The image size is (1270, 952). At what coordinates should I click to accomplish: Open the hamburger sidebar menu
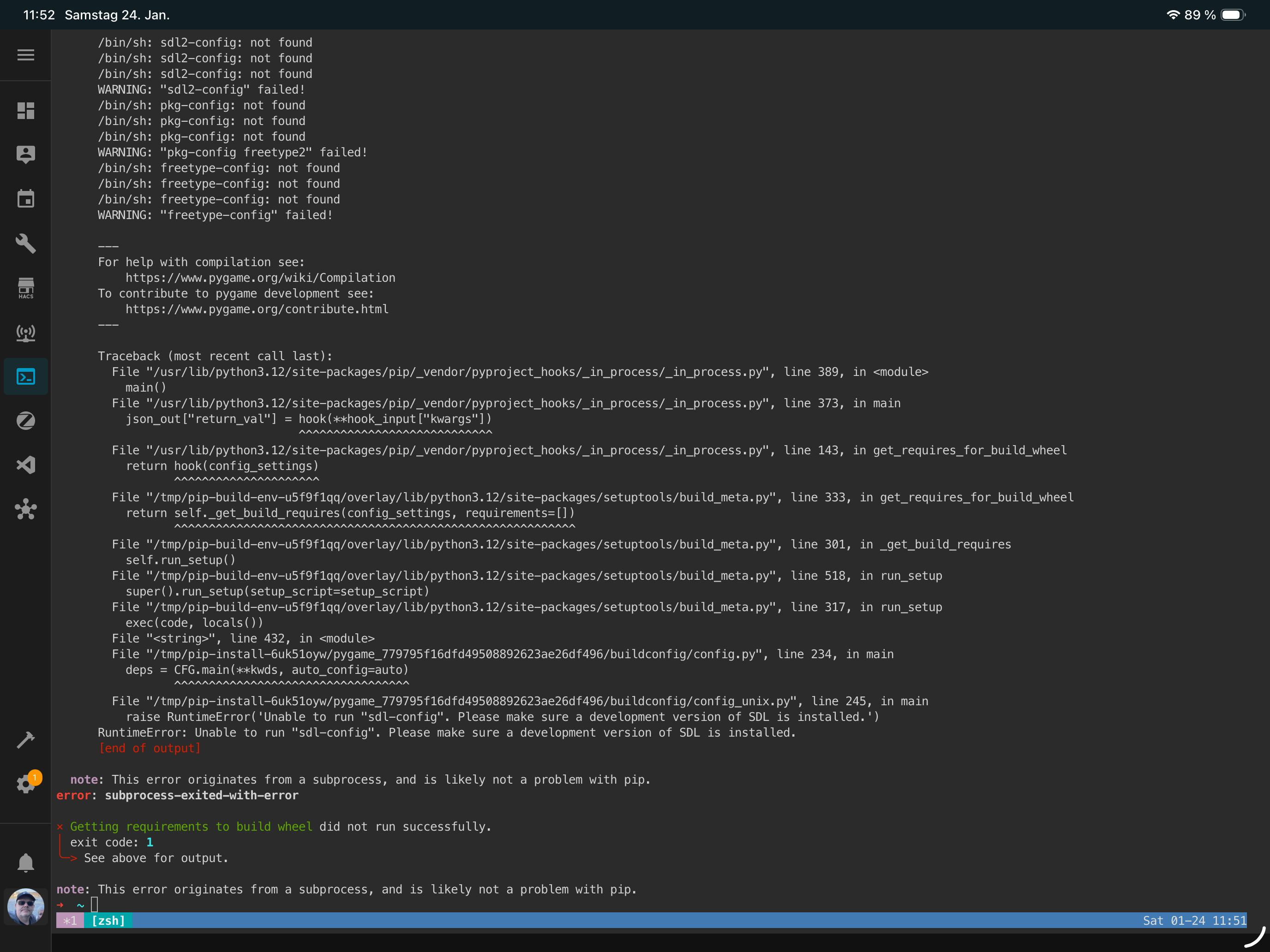point(25,55)
